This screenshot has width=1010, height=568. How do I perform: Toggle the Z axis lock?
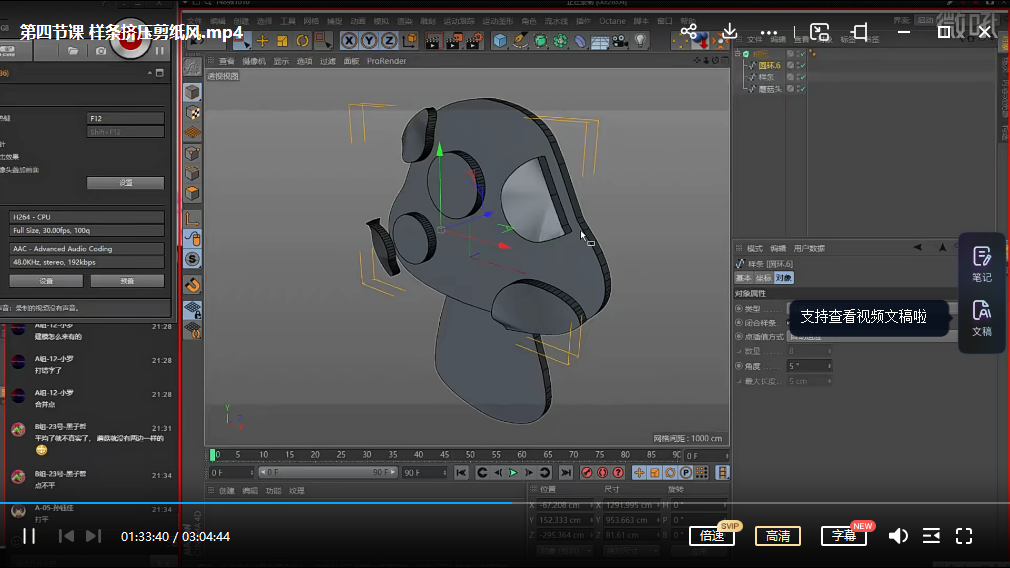point(388,41)
